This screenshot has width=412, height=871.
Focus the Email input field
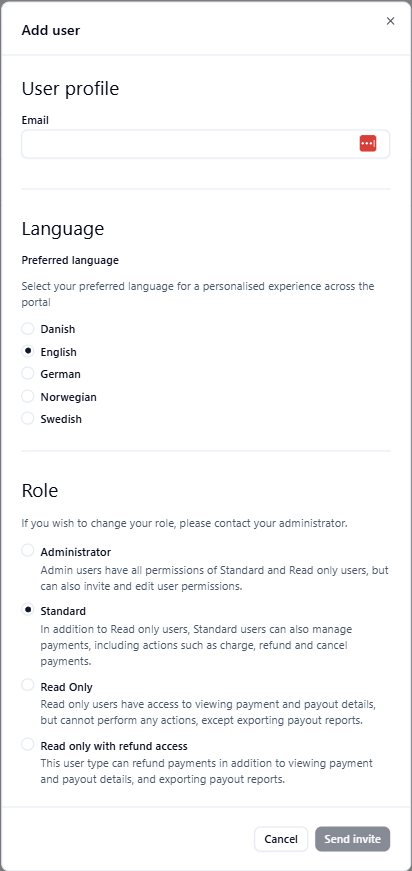pos(205,144)
